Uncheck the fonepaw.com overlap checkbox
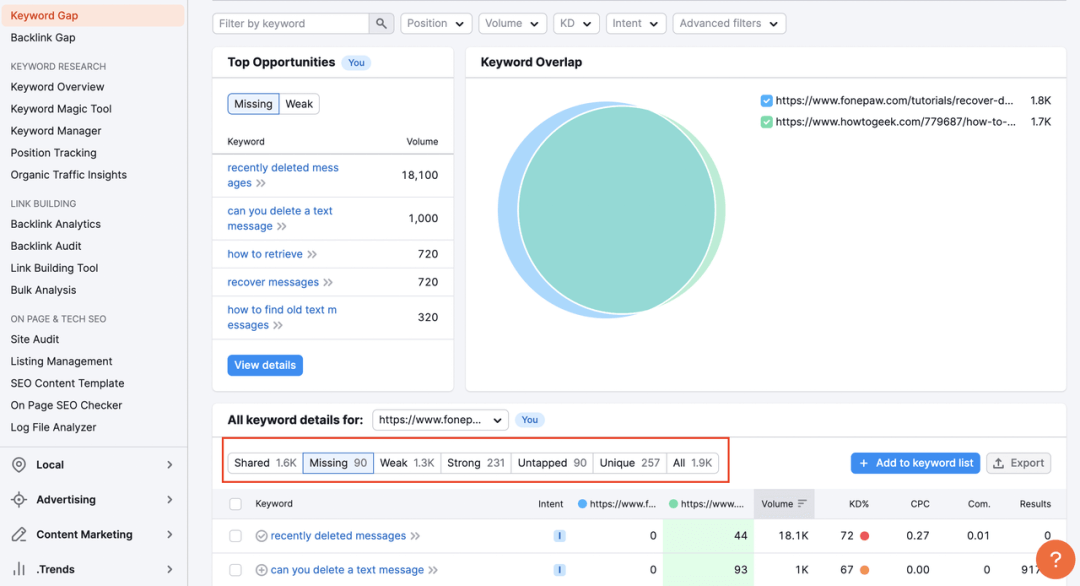The width and height of the screenshot is (1080, 586). (766, 101)
